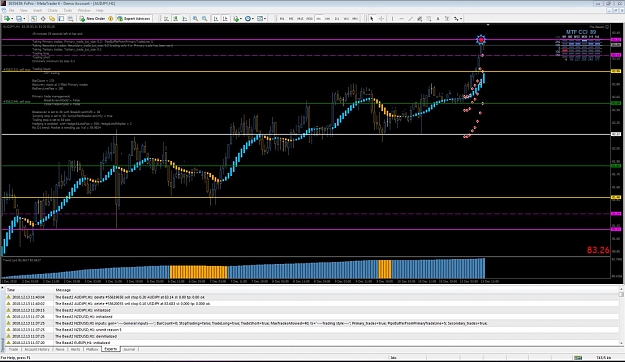625x362 pixels.
Task: Select the Trendline drawing tool
Action: pos(411,18)
